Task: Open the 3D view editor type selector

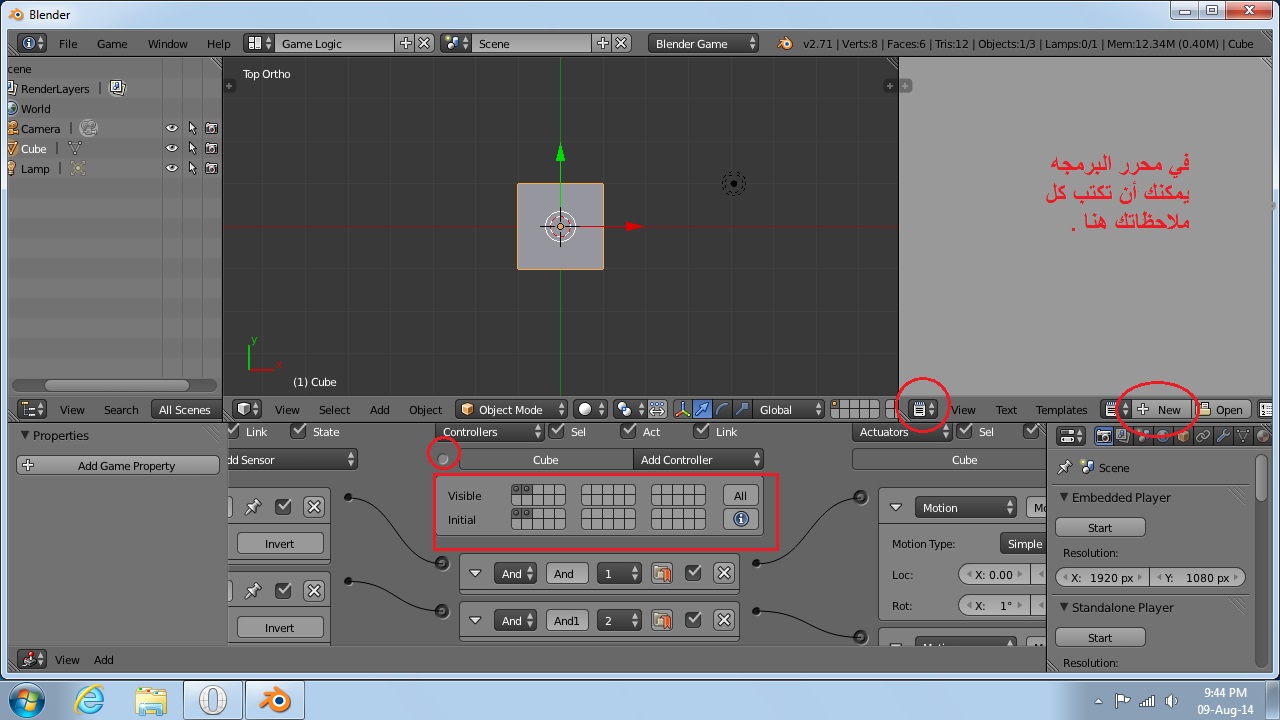Action: point(247,409)
